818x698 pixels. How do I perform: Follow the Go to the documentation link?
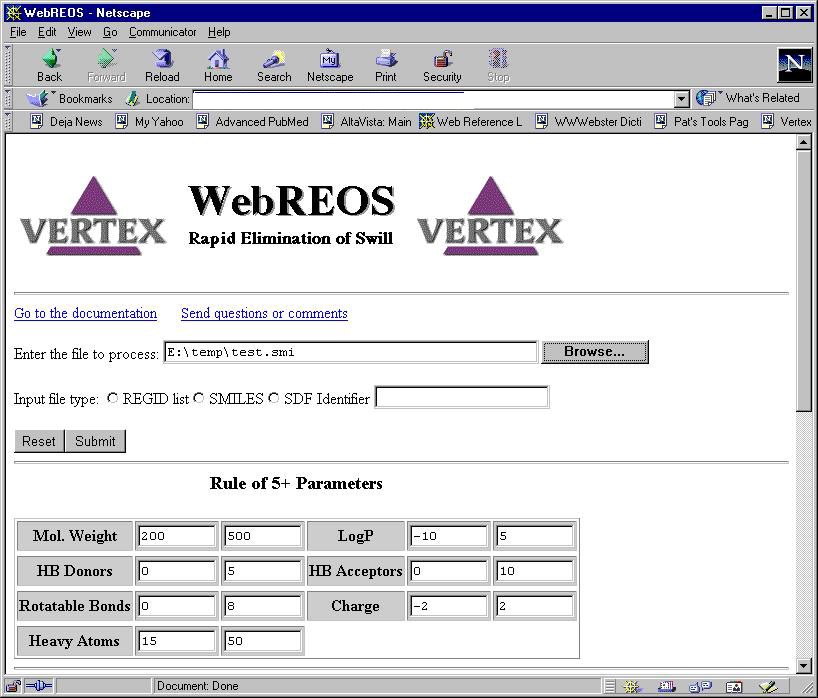coord(86,313)
